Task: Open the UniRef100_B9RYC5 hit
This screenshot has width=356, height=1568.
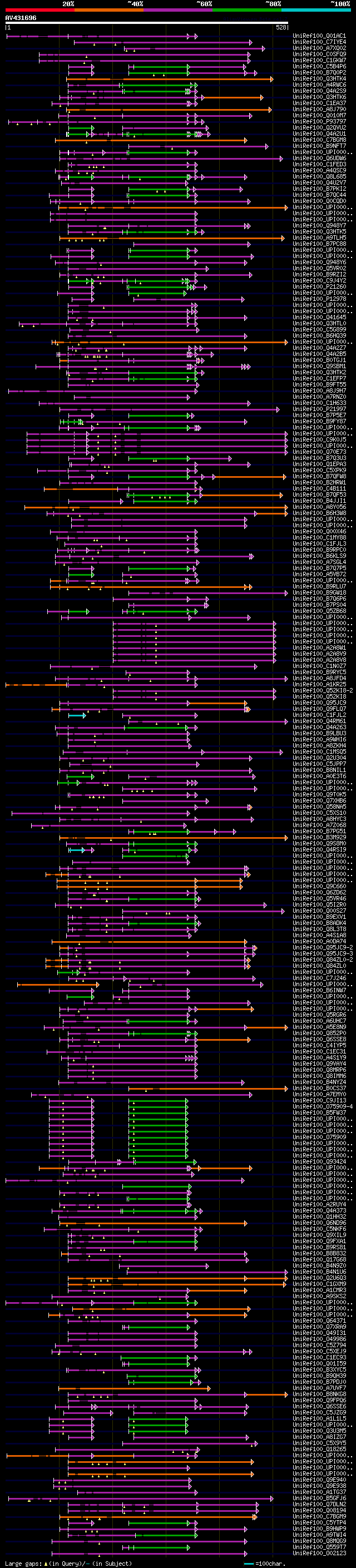Action: point(319,672)
